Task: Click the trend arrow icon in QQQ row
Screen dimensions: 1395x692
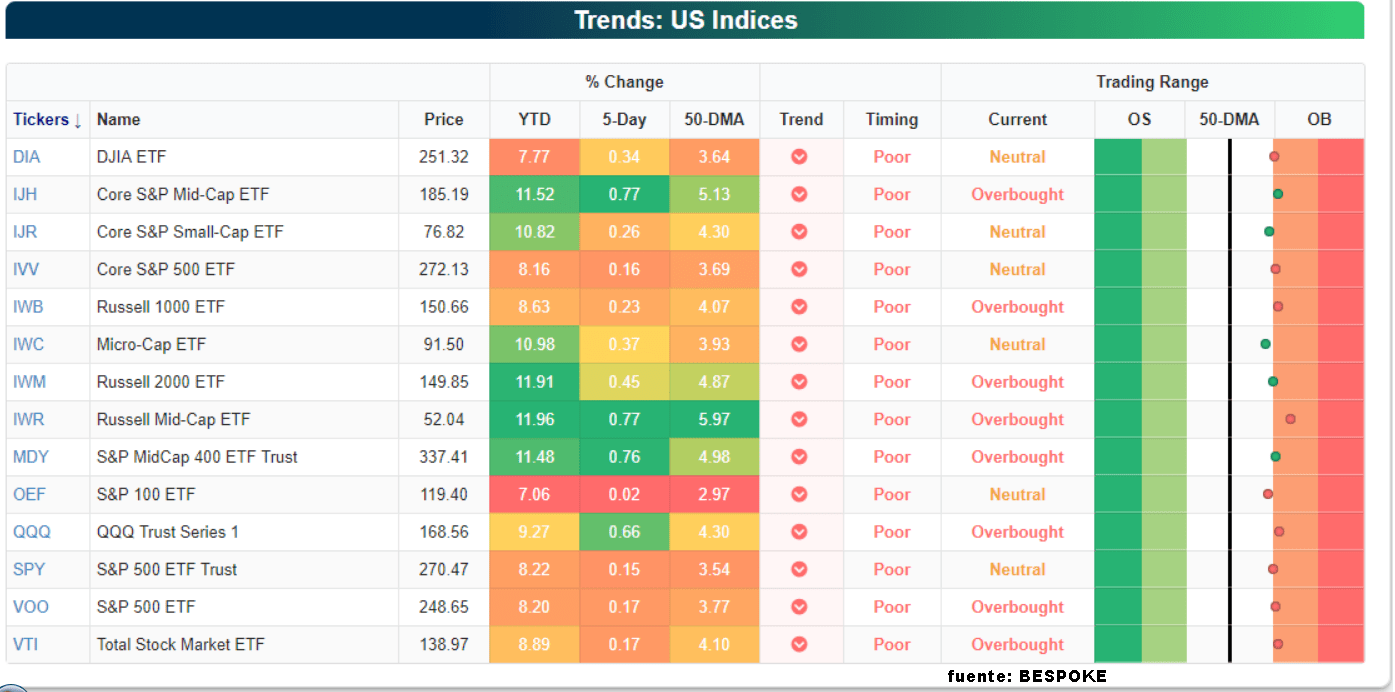Action: click(x=799, y=532)
